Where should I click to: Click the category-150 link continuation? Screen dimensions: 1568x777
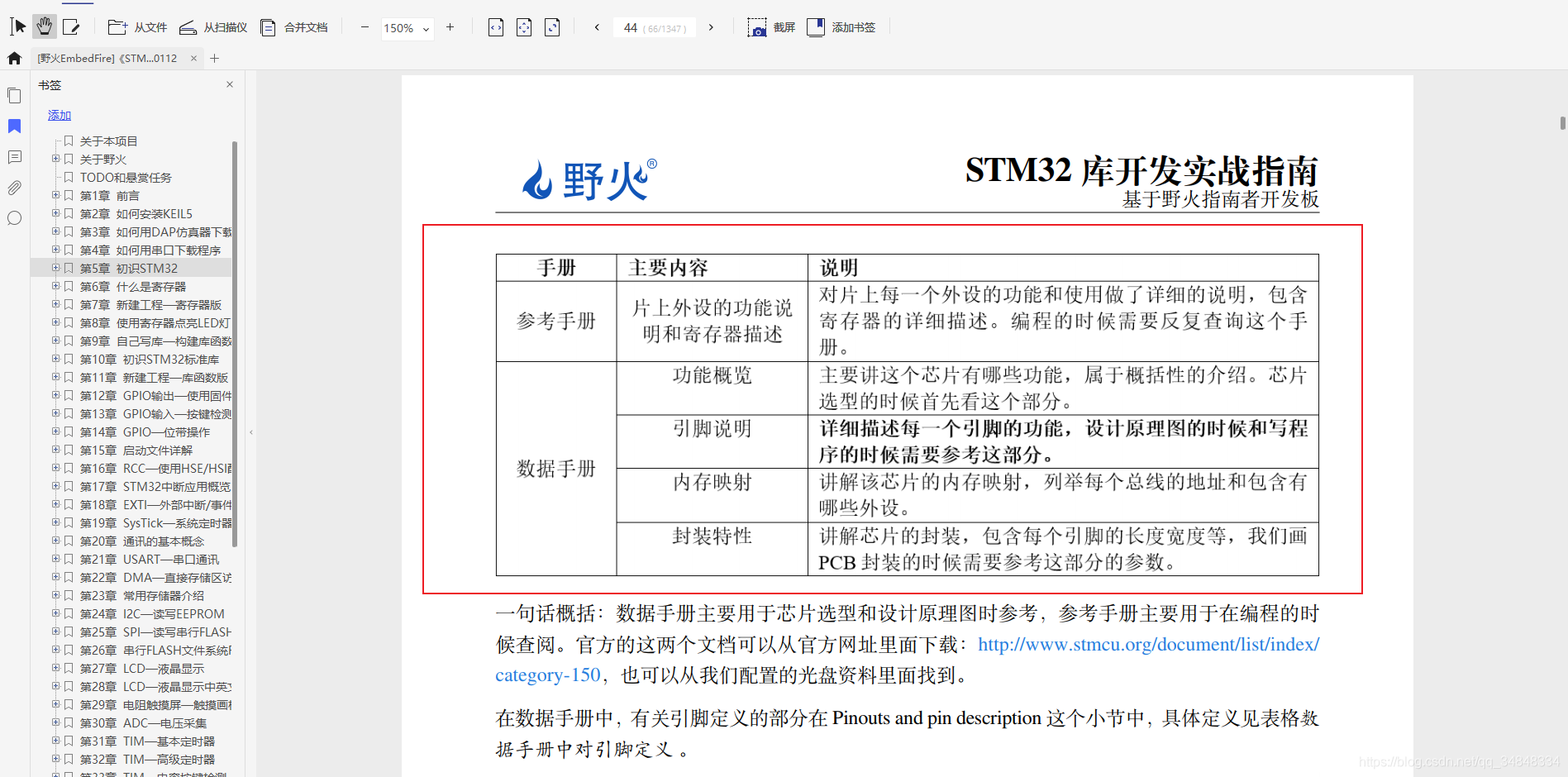[548, 675]
